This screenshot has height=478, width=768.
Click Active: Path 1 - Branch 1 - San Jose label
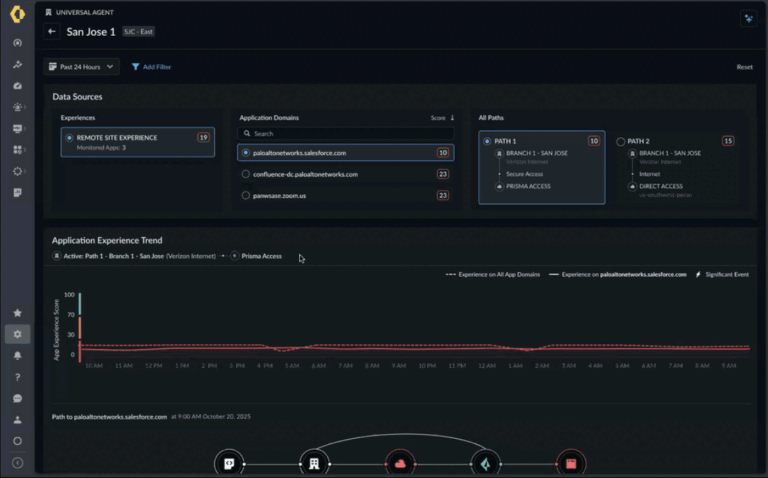click(114, 256)
